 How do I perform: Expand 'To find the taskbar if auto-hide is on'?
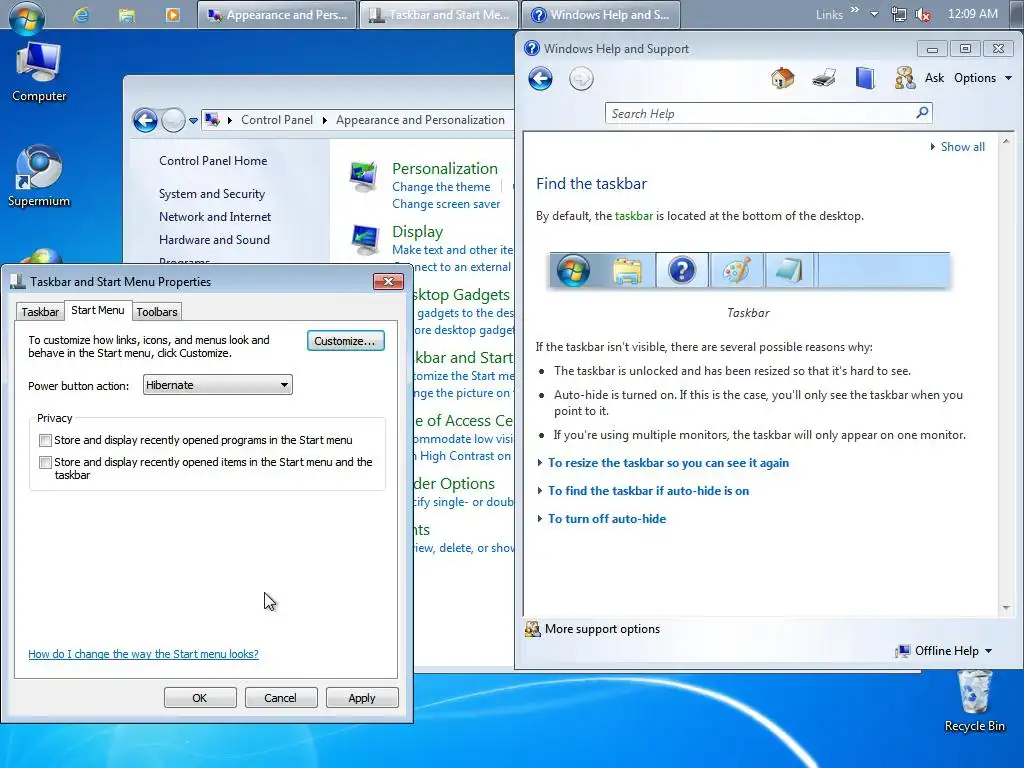648,490
